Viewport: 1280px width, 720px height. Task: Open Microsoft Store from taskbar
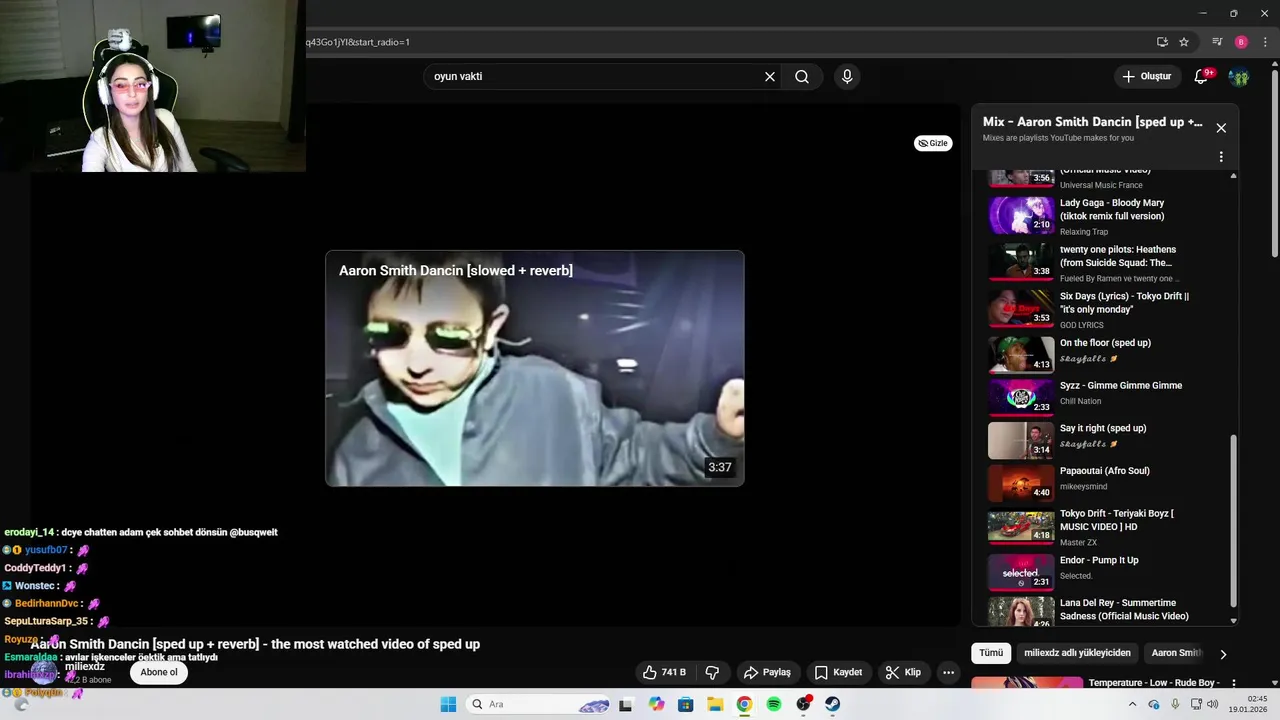pos(685,704)
